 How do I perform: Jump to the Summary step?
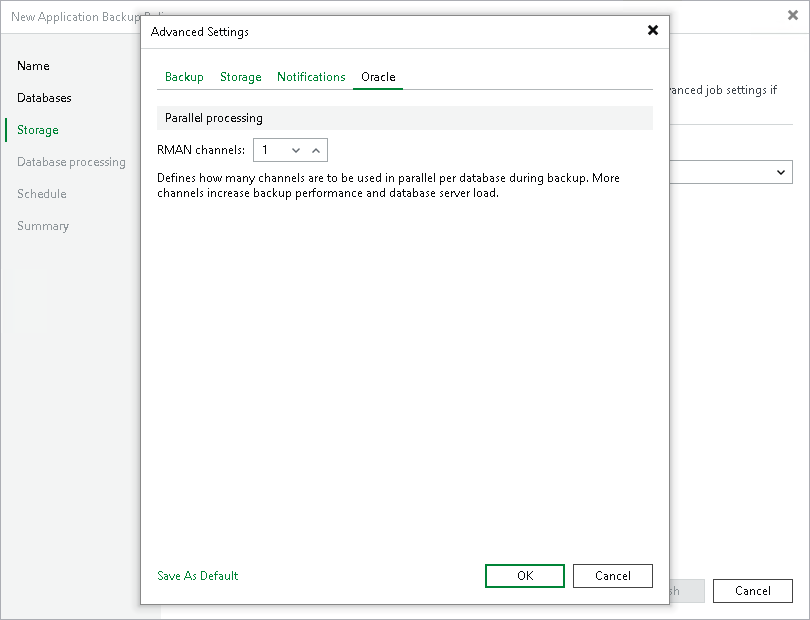click(x=43, y=226)
